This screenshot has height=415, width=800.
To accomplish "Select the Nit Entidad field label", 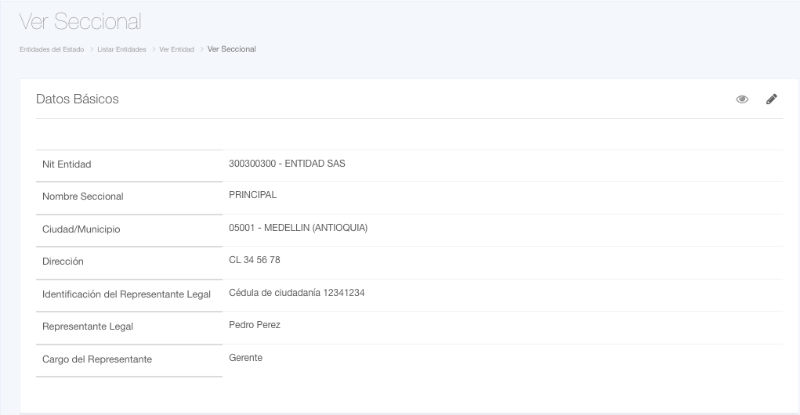I will point(66,164).
